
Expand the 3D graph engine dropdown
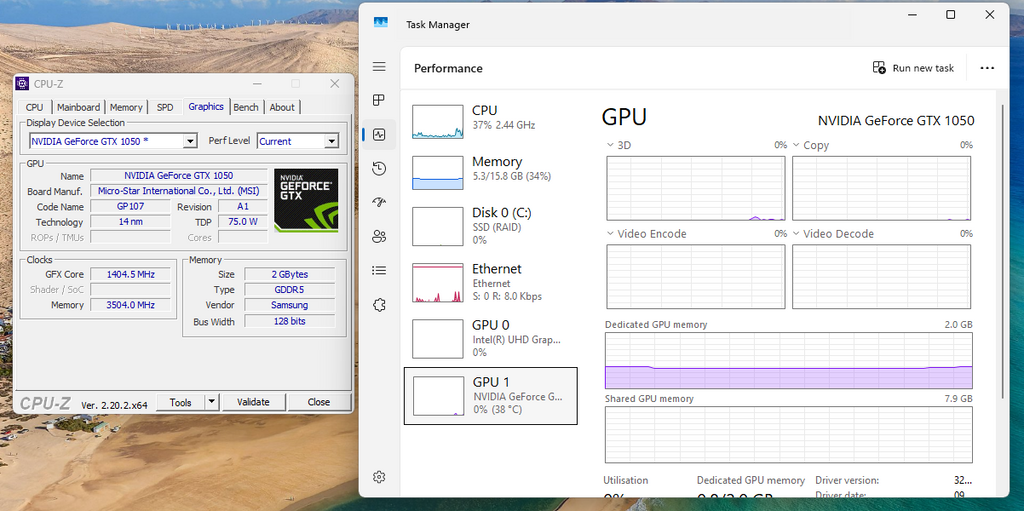tap(610, 145)
